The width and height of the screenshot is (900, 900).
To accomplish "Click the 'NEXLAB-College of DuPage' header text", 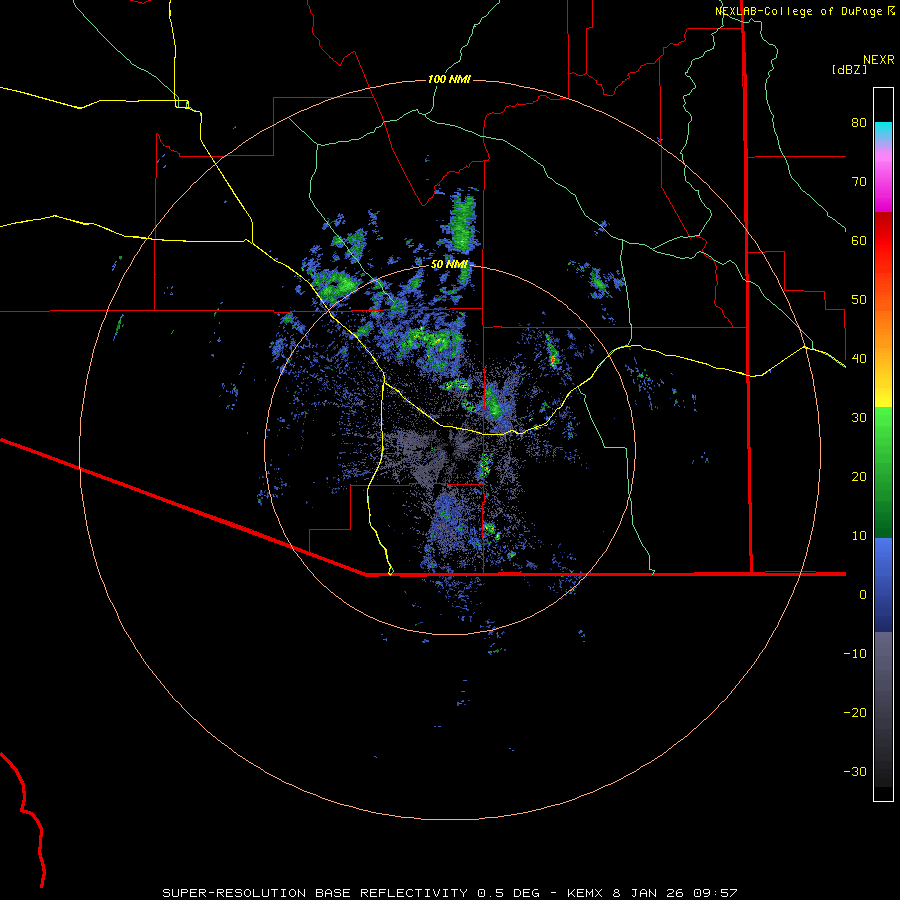I will (x=798, y=11).
